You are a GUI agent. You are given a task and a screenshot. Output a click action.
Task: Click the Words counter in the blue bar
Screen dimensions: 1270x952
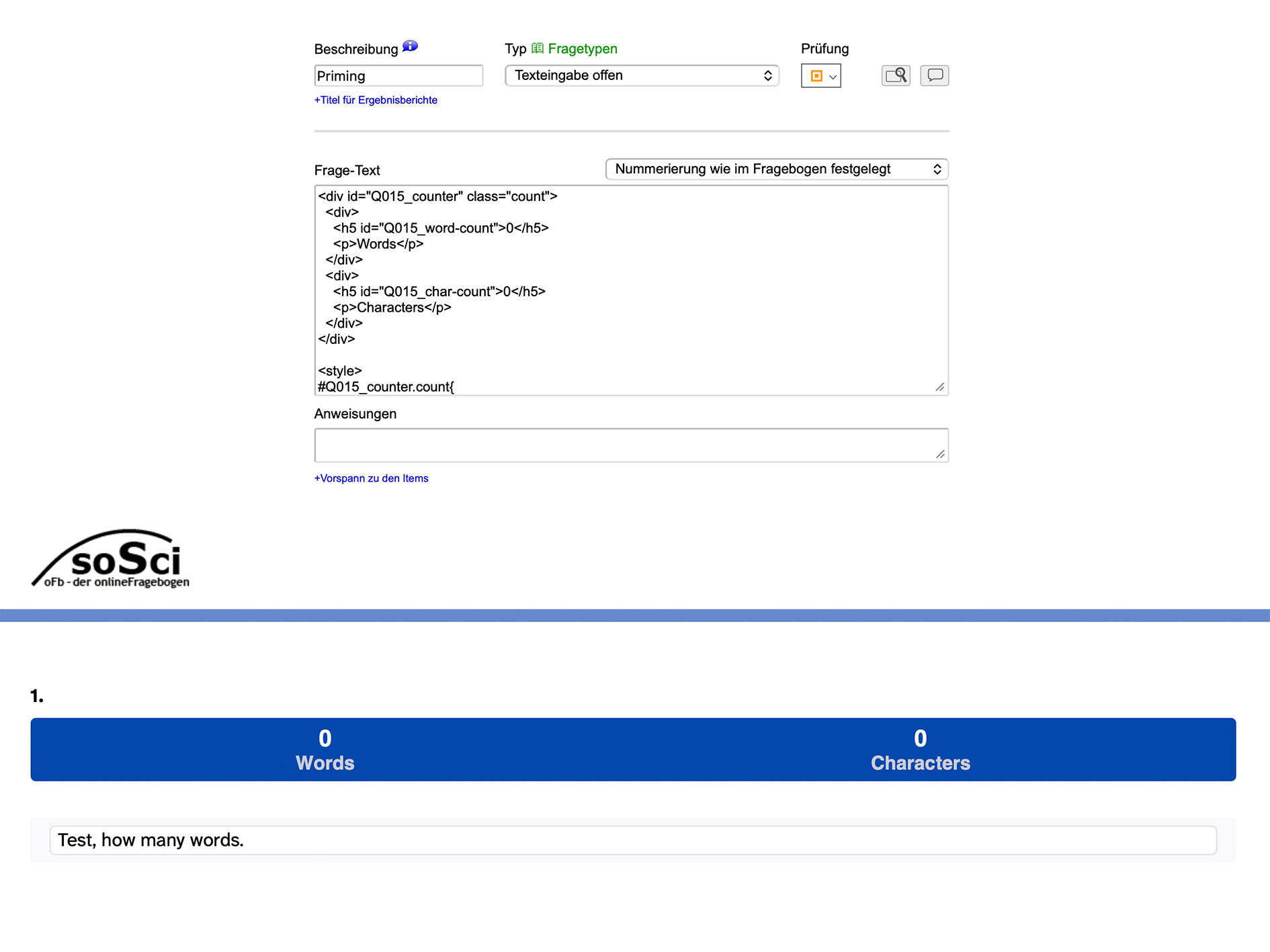325,750
